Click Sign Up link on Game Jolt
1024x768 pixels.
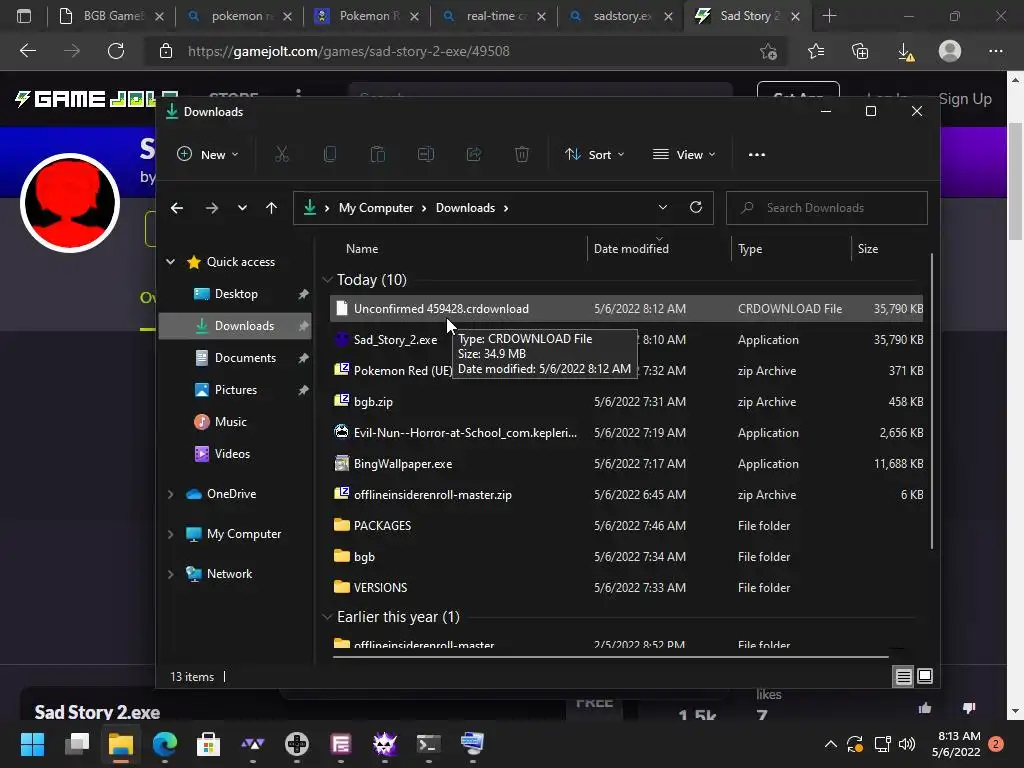pyautogui.click(x=965, y=99)
